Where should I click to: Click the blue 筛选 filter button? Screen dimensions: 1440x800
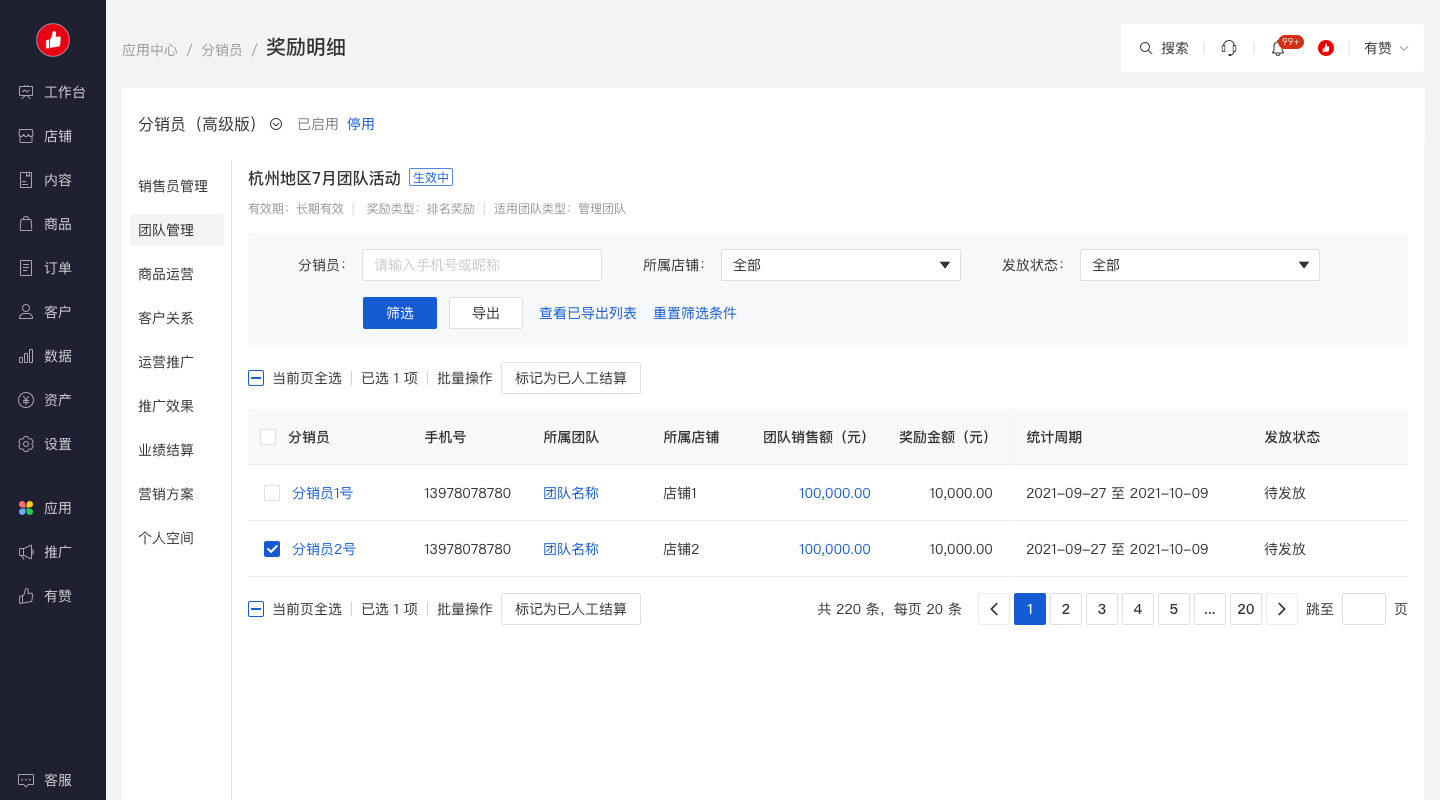(400, 313)
